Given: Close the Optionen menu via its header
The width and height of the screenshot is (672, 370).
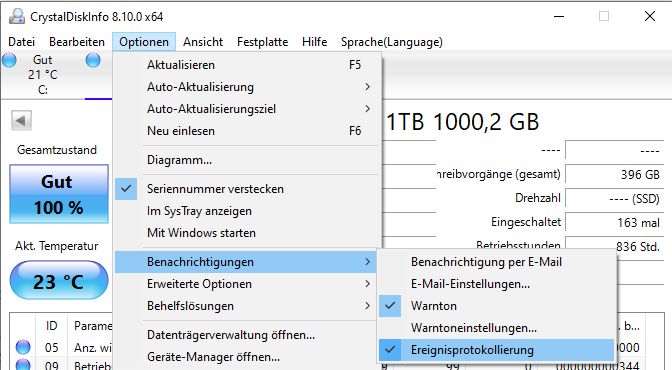Looking at the screenshot, I should click(144, 42).
